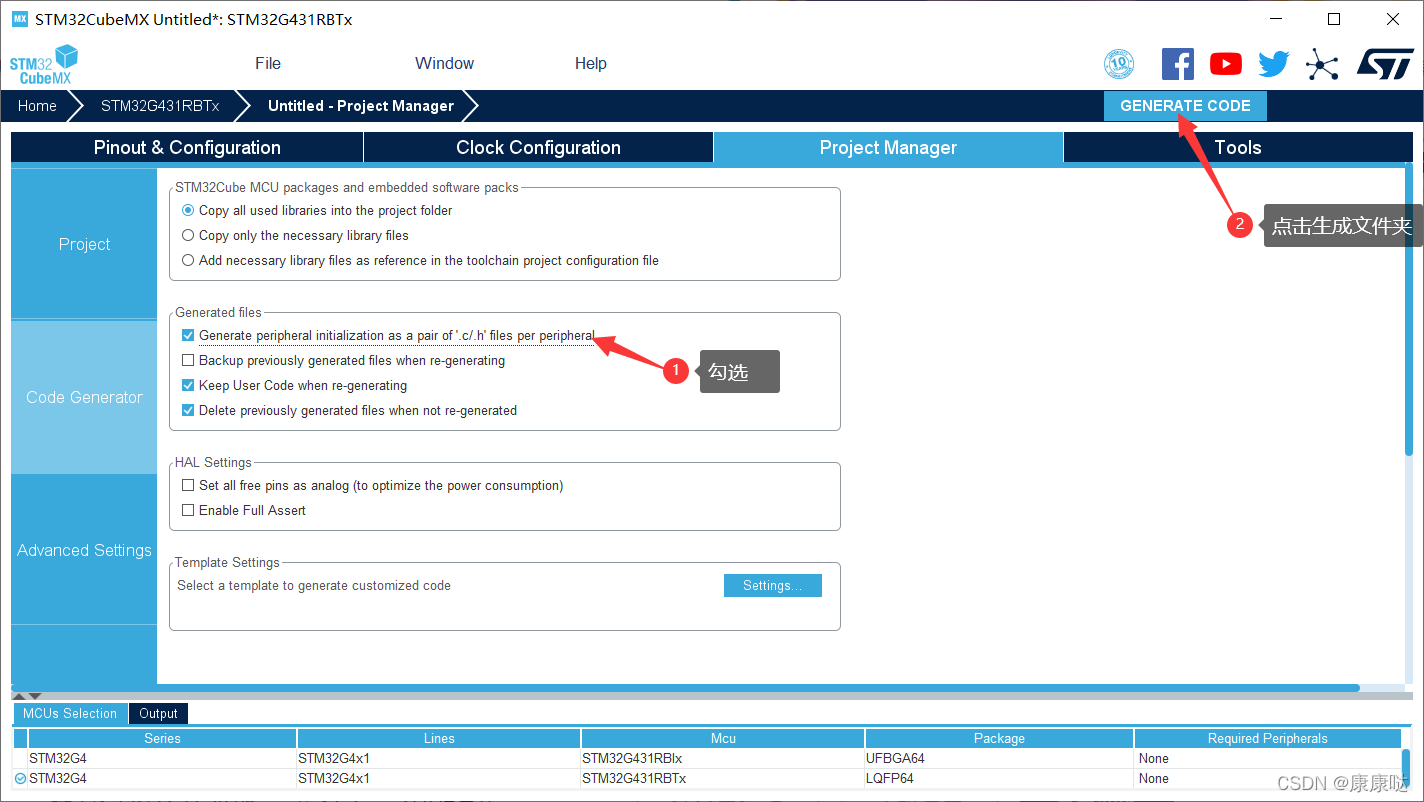Click the main panel vertical scrollbar
Image resolution: width=1424 pixels, height=802 pixels.
pyautogui.click(x=1408, y=310)
